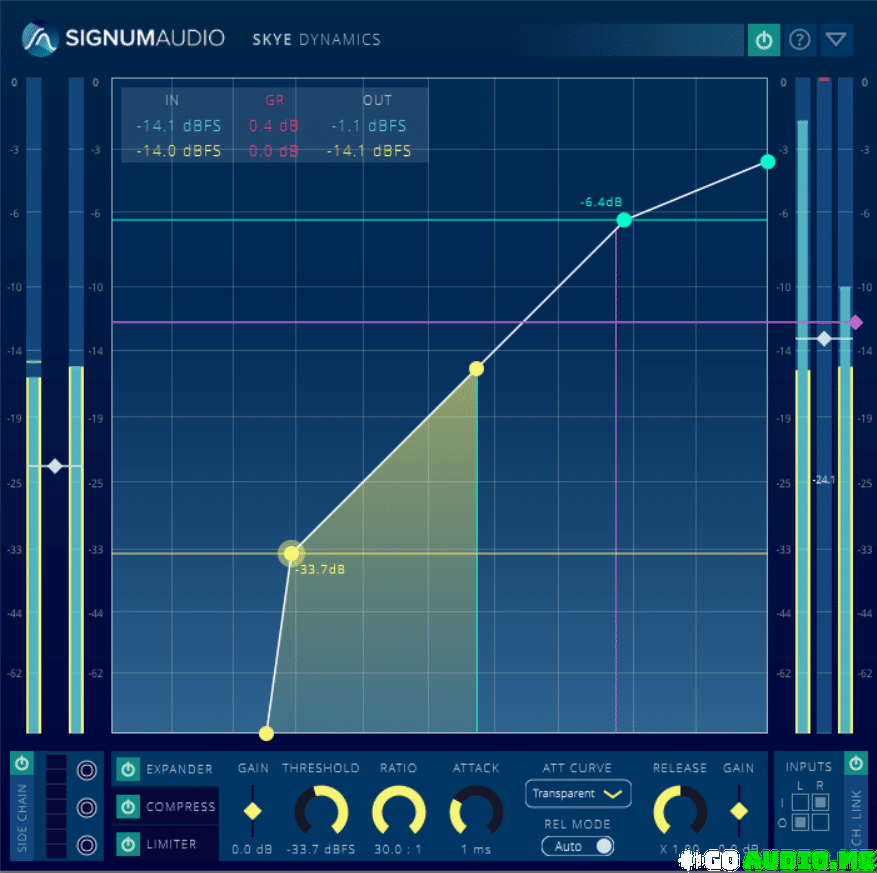Viewport: 877px width, 873px height.
Task: Select the Expander section tab
Action: (180, 770)
